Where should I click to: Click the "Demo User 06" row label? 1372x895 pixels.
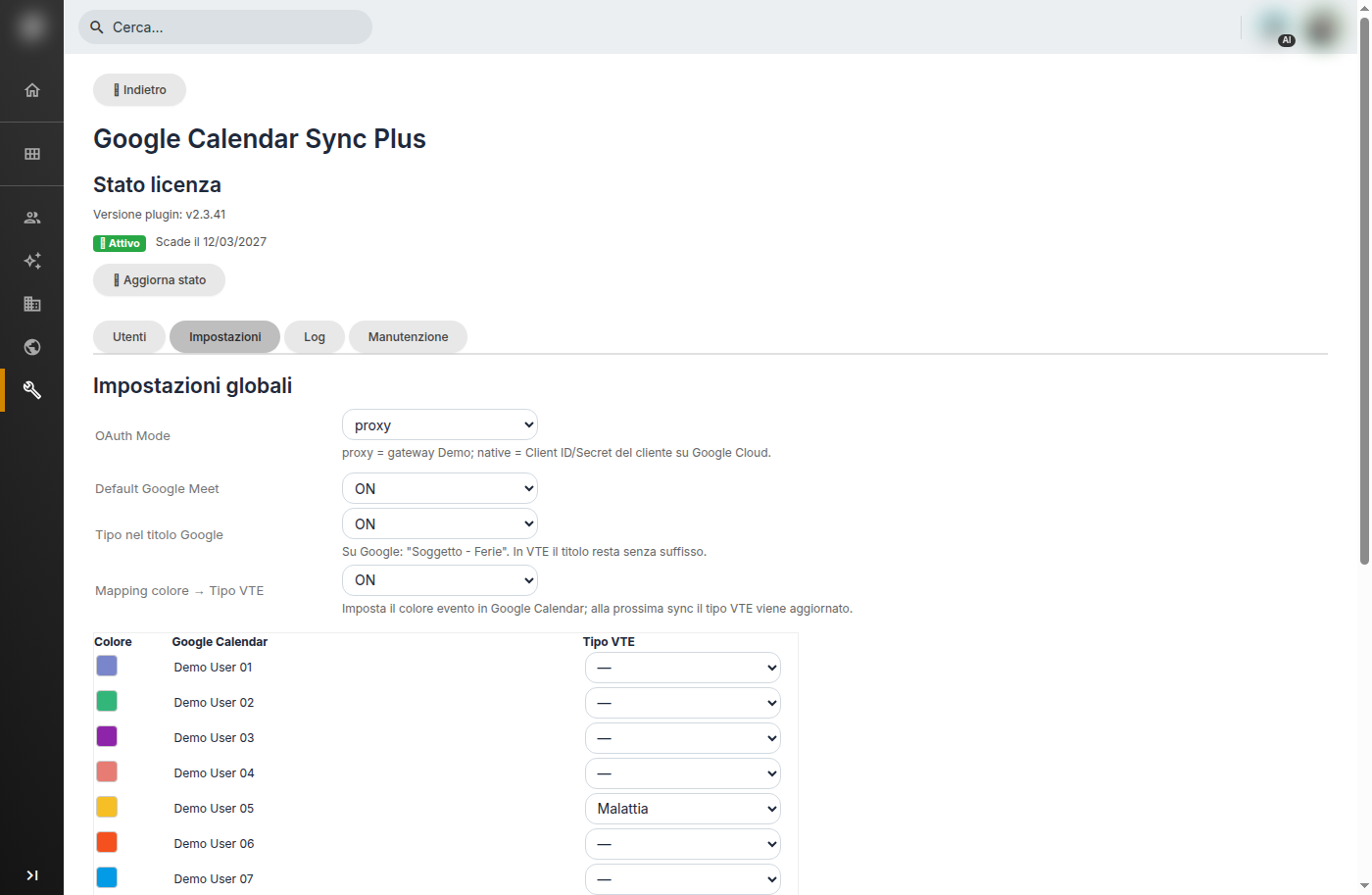214,844
